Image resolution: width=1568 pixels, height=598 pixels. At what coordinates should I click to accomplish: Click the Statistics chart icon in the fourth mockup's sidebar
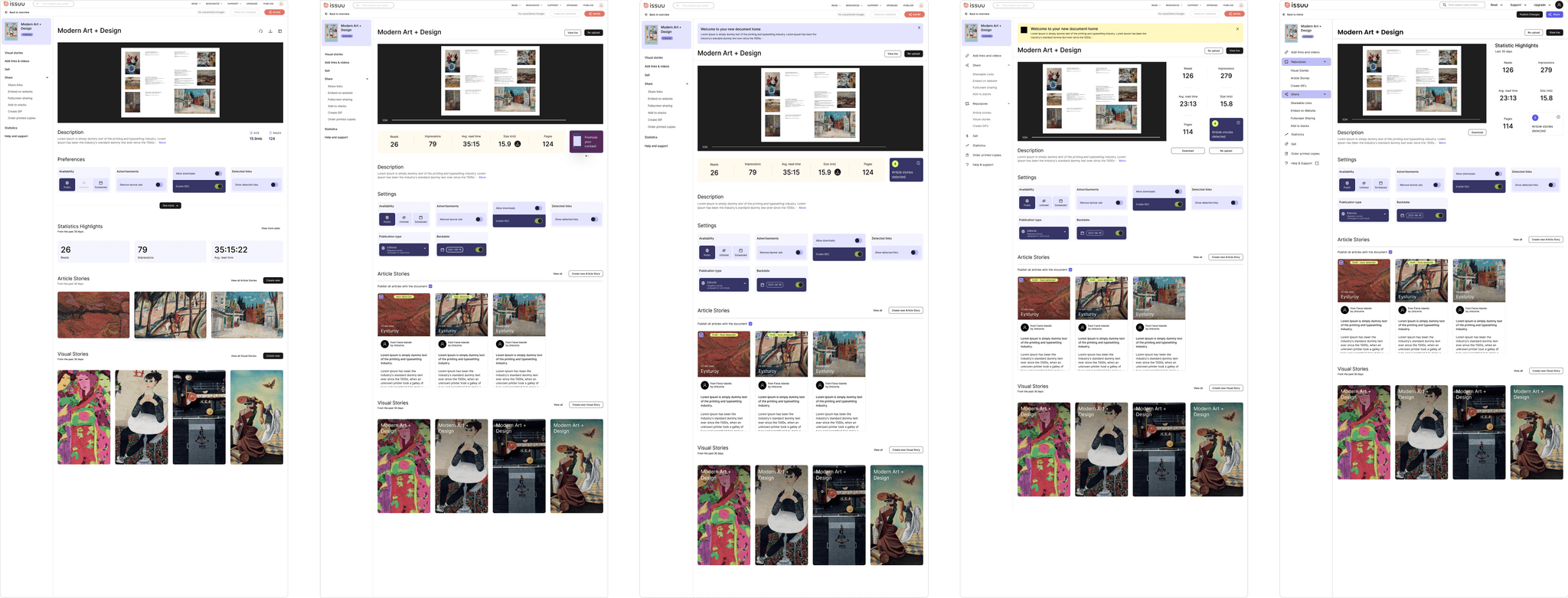click(967, 145)
